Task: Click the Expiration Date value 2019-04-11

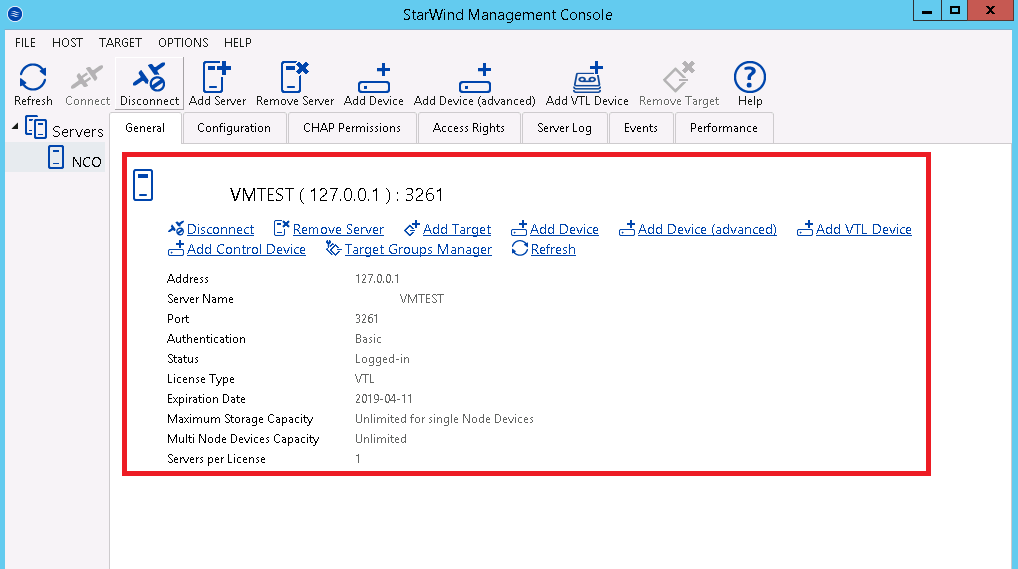Action: pos(383,399)
